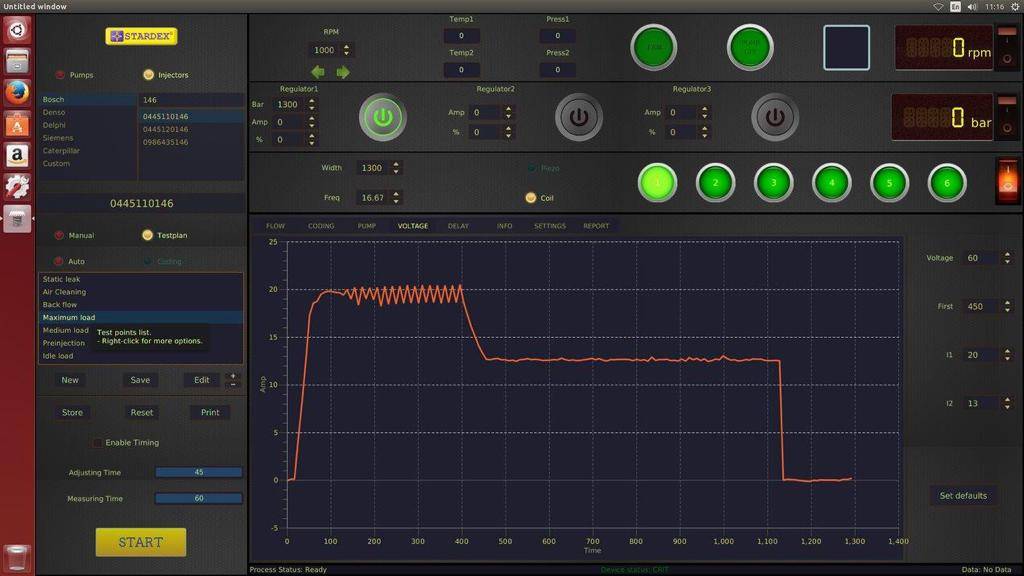Viewport: 1024px width, 576px height.
Task: Switch to the CODING tab
Action: (321, 226)
